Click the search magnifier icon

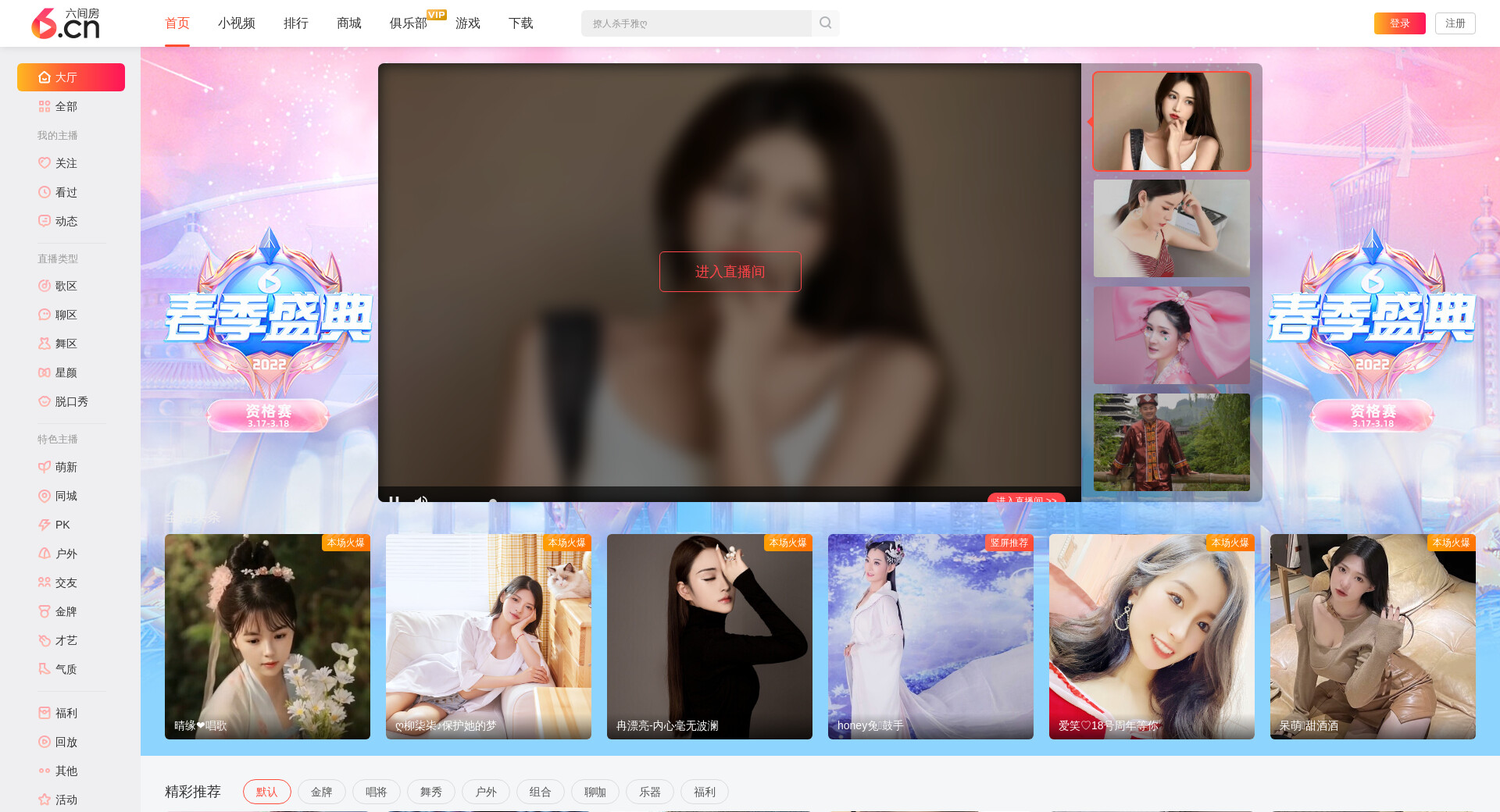click(825, 23)
